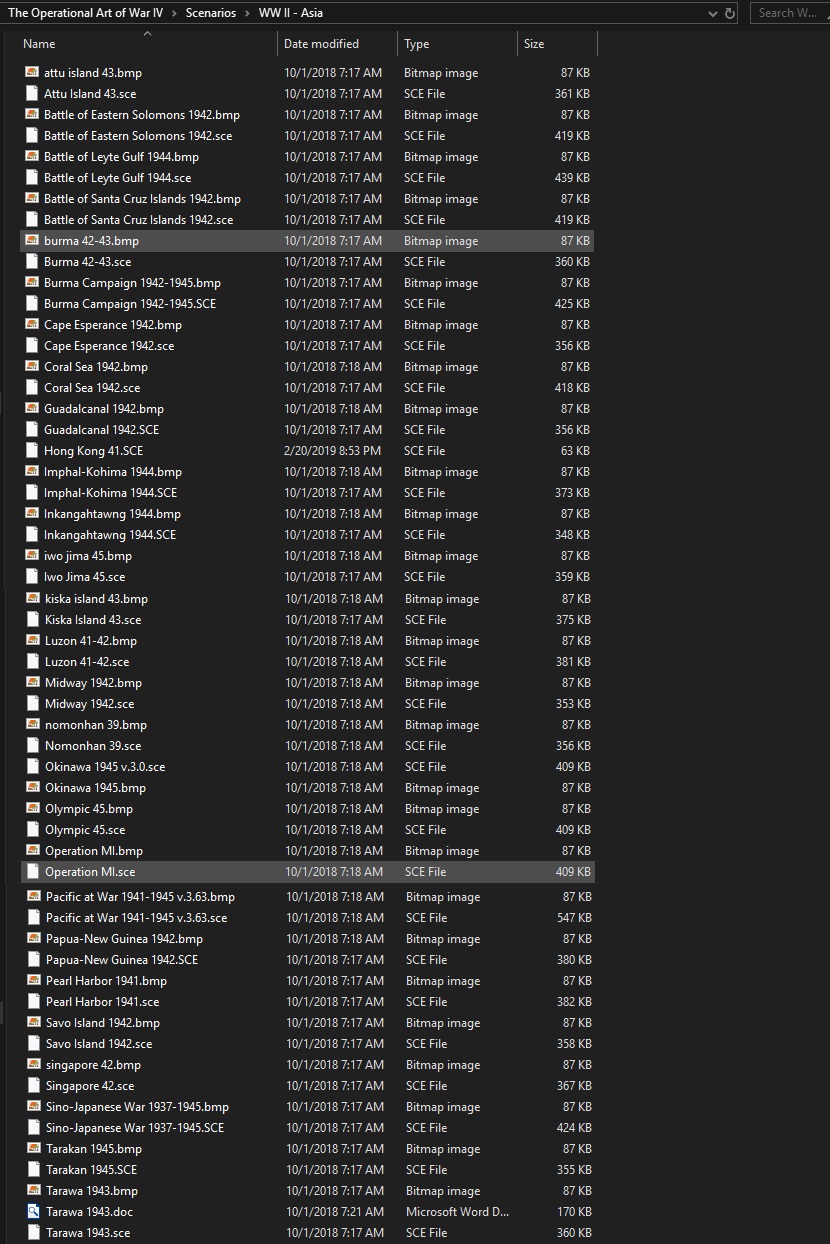Click the refresh button in address bar

(730, 13)
